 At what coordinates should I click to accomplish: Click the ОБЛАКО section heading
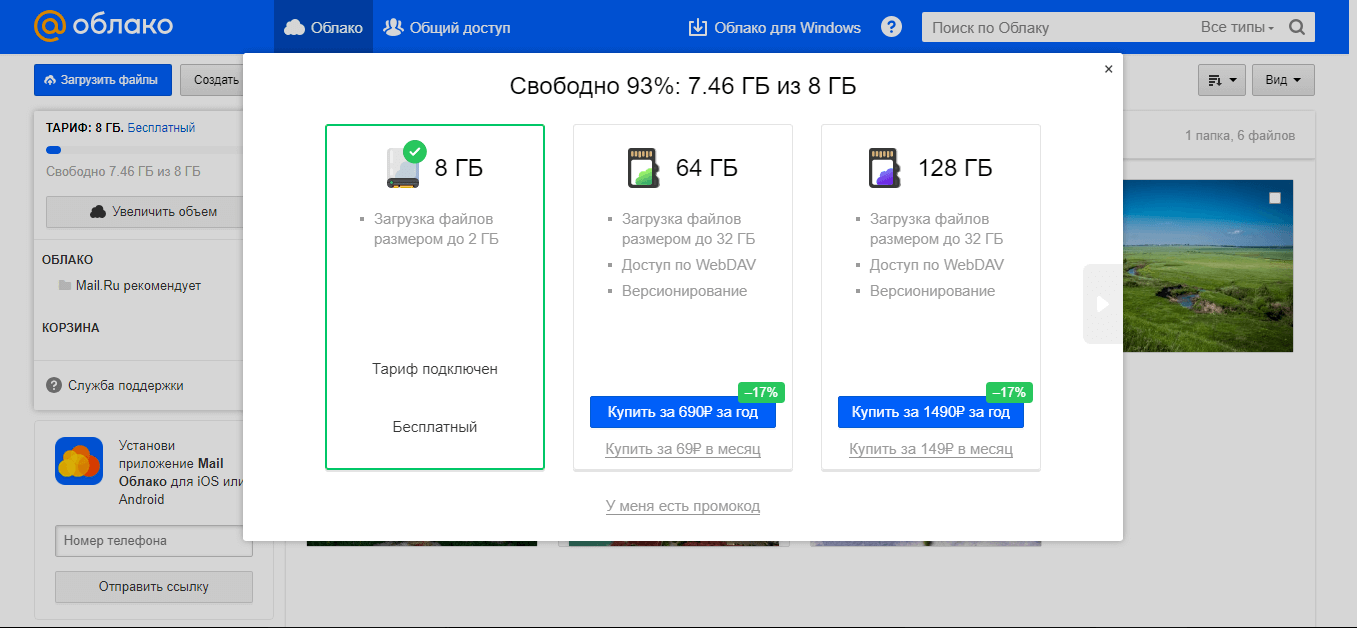click(x=67, y=260)
